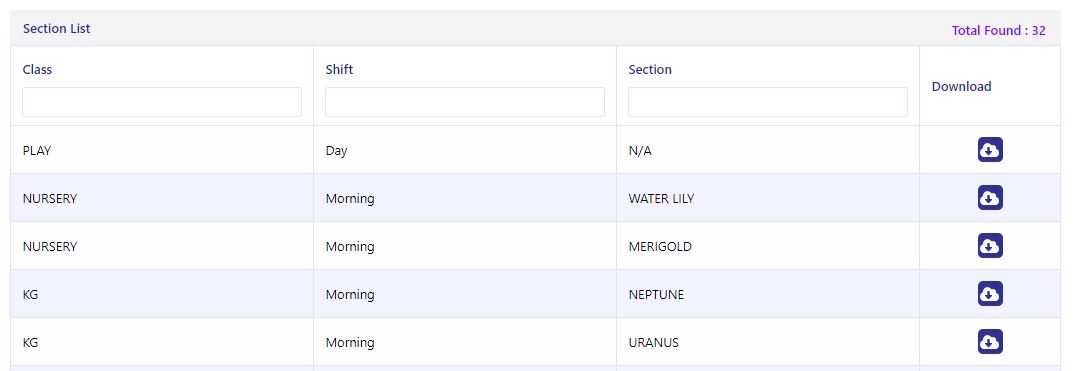The height and width of the screenshot is (371, 1073).
Task: Download the KG NEPTUNE section
Action: (x=990, y=293)
